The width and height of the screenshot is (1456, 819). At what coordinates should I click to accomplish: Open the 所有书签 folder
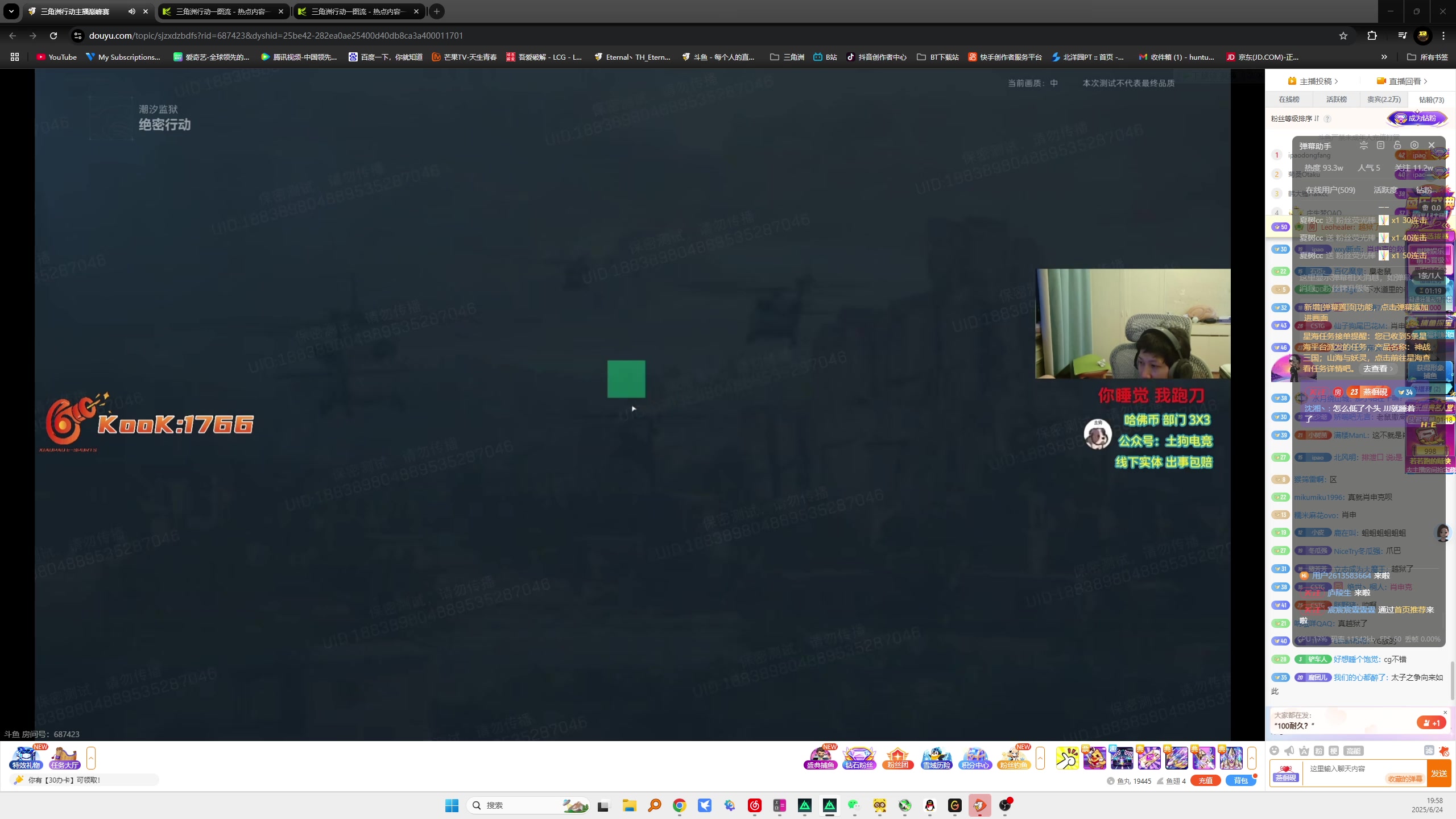click(x=1427, y=57)
